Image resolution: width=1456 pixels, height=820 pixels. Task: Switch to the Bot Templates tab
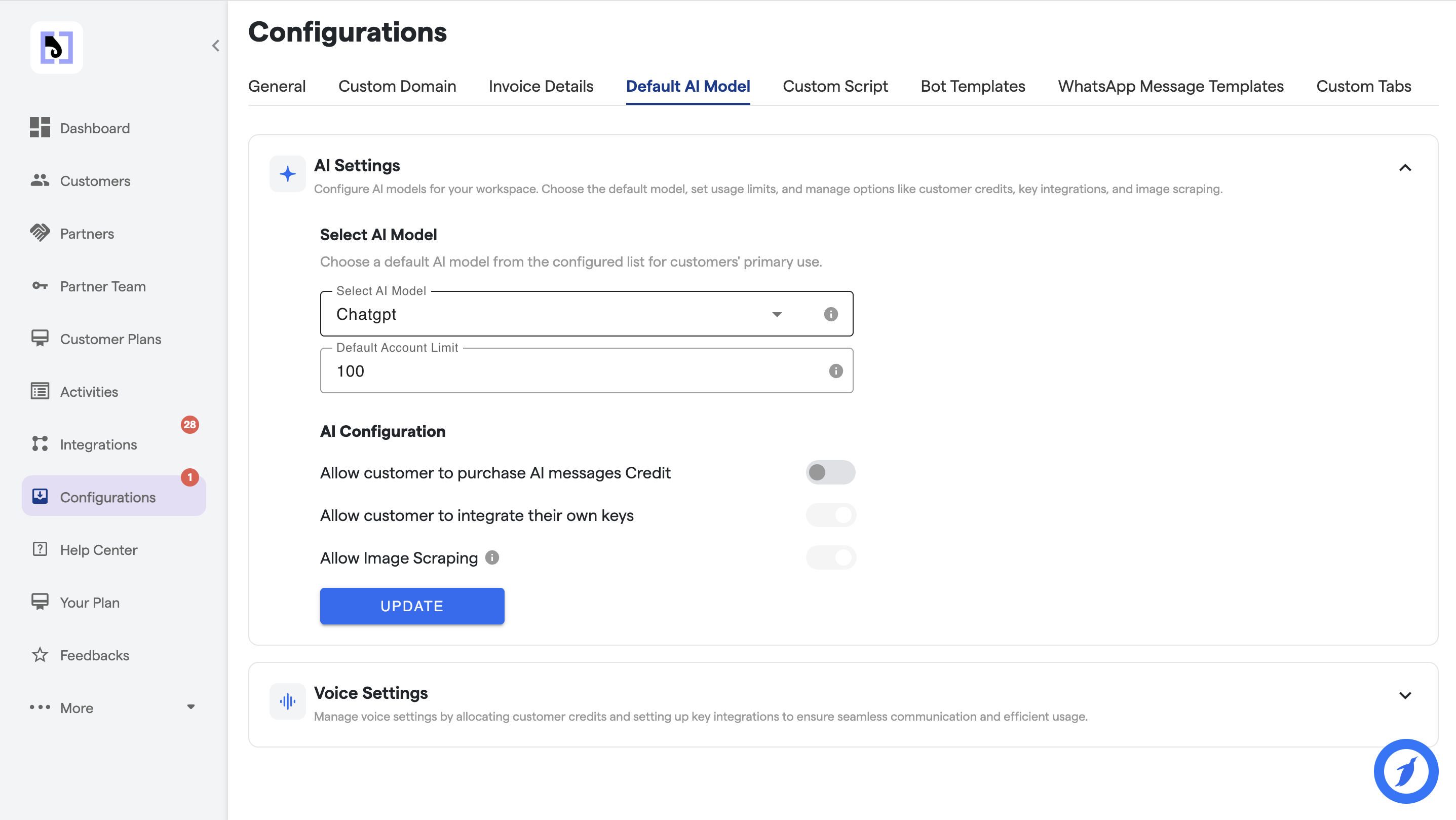(972, 86)
